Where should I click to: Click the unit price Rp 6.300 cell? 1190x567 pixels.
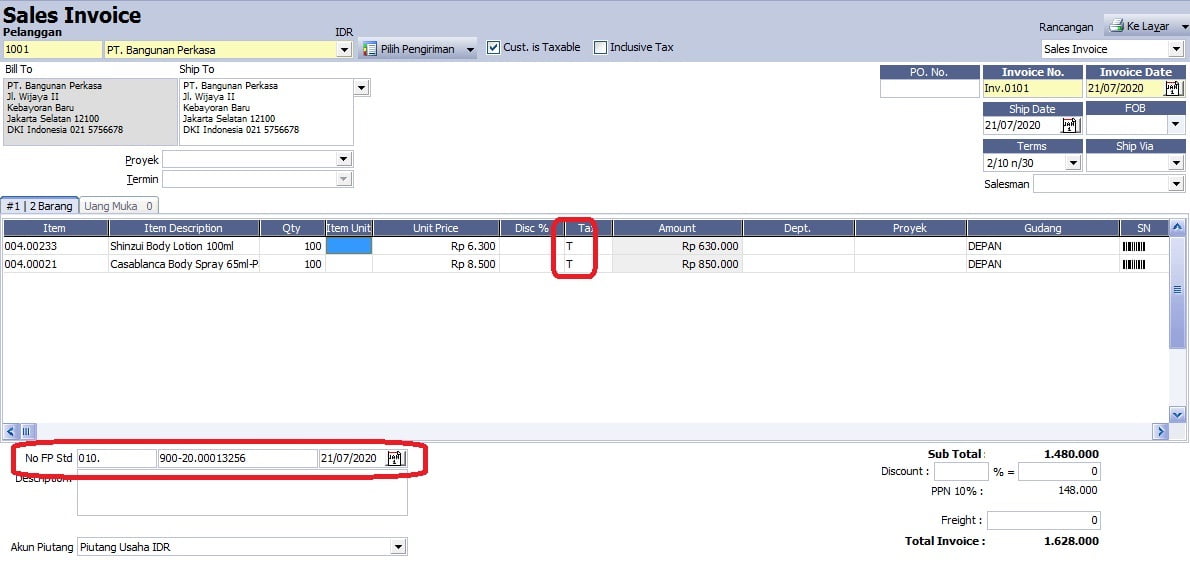436,246
